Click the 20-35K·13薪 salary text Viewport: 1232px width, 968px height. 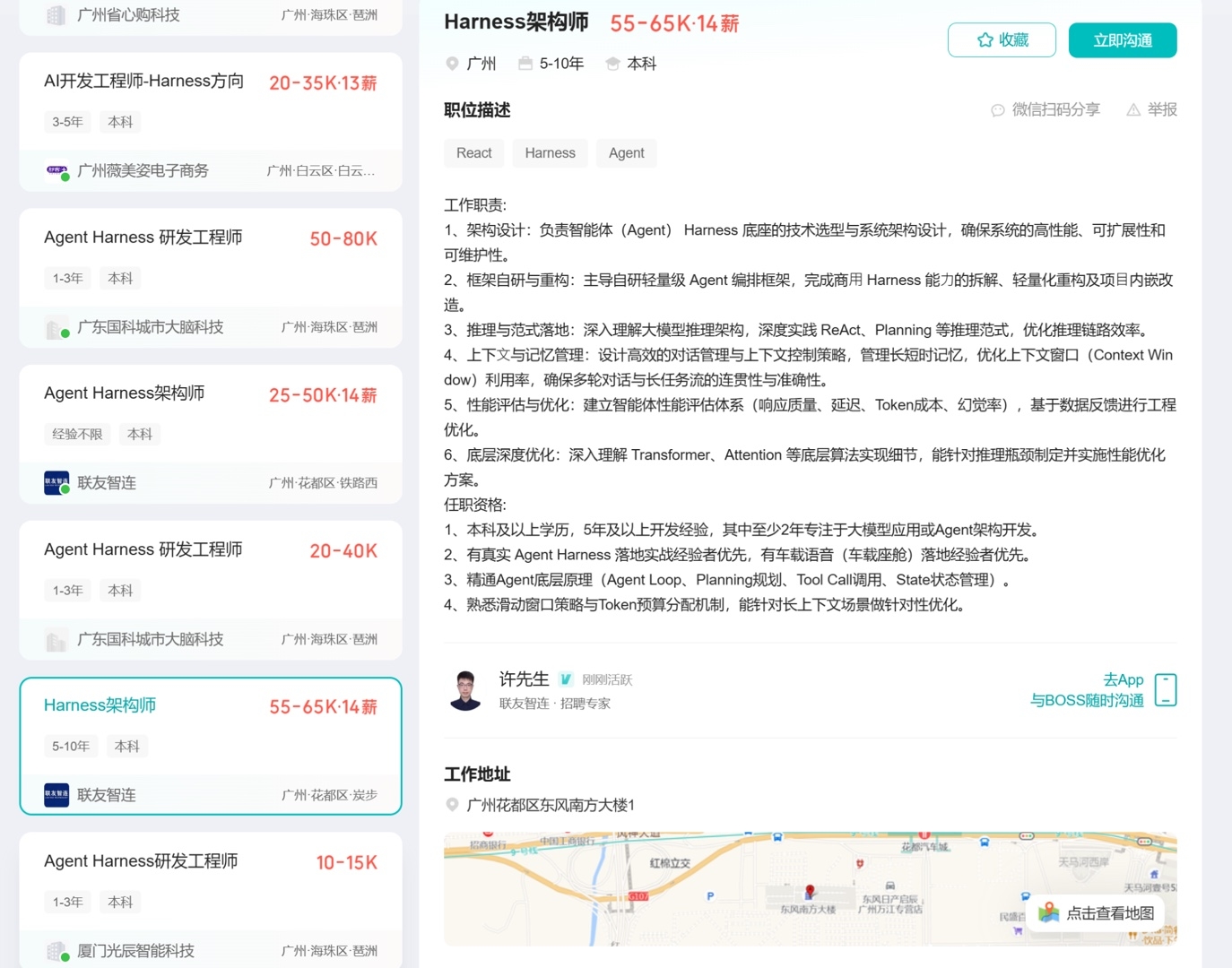[323, 83]
